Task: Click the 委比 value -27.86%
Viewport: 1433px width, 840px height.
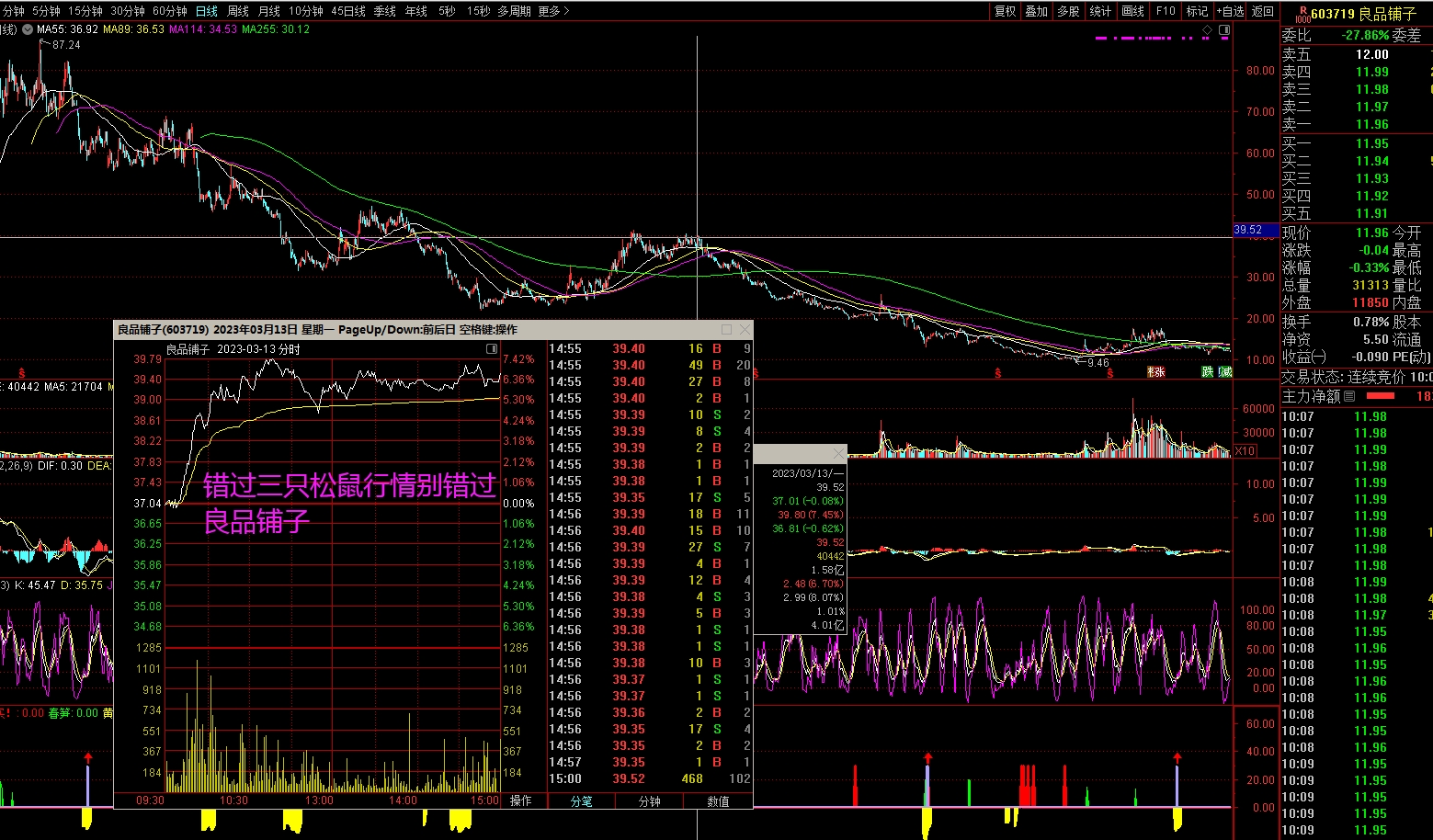Action: [1365, 35]
